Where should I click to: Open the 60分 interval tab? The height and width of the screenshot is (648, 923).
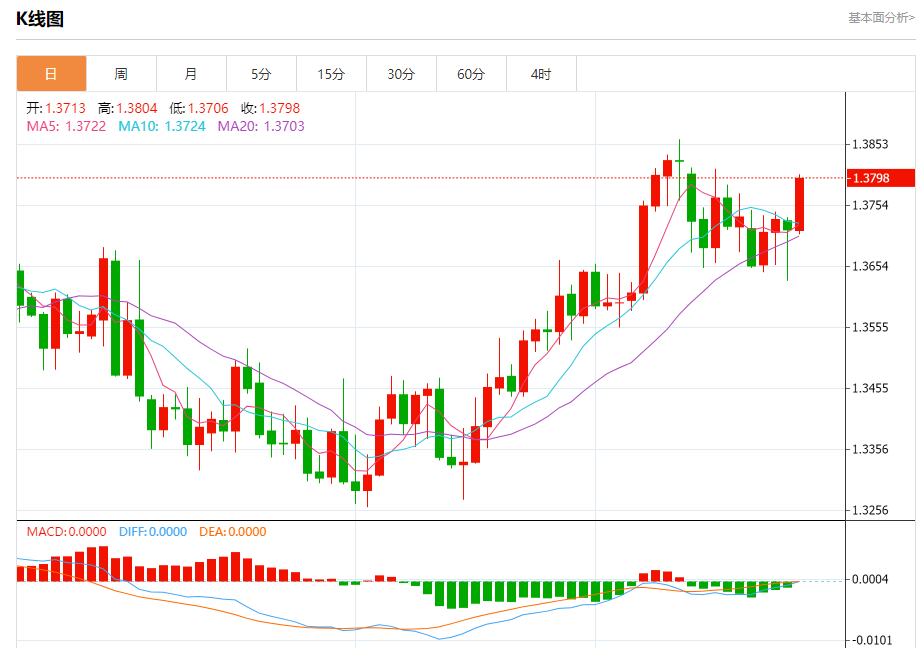472,74
